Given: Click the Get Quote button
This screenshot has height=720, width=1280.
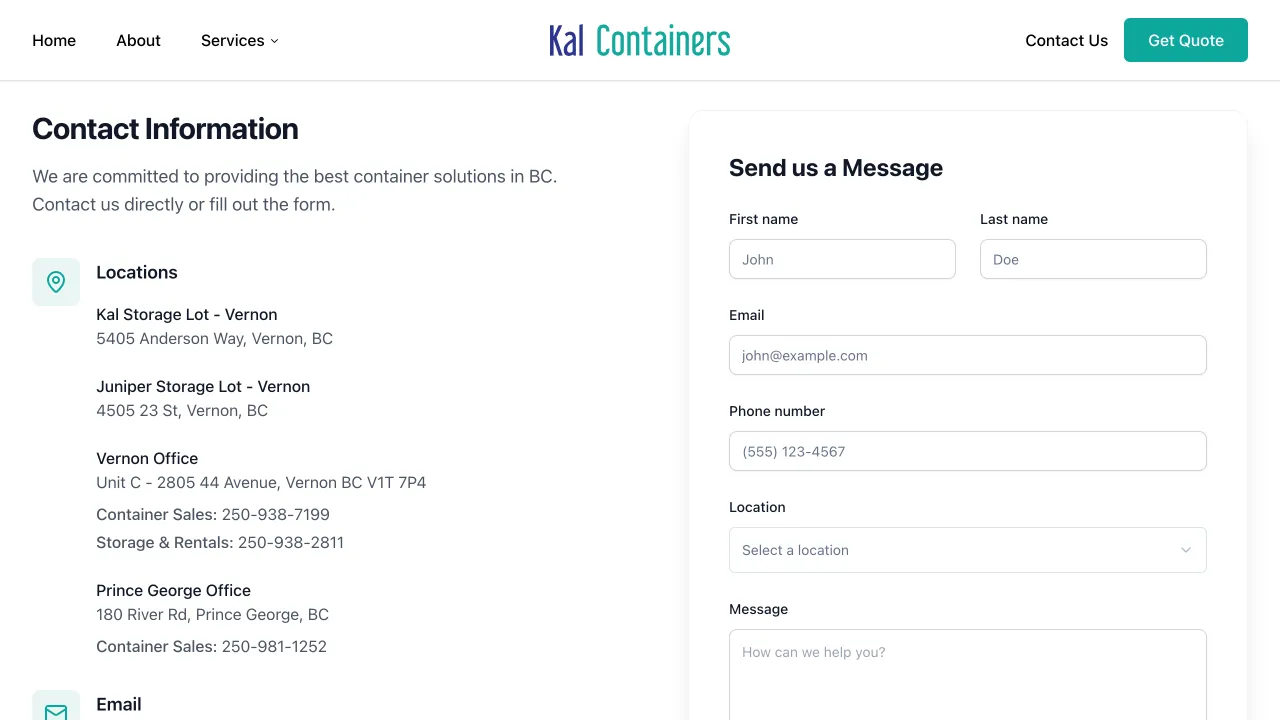Looking at the screenshot, I should pos(1185,40).
